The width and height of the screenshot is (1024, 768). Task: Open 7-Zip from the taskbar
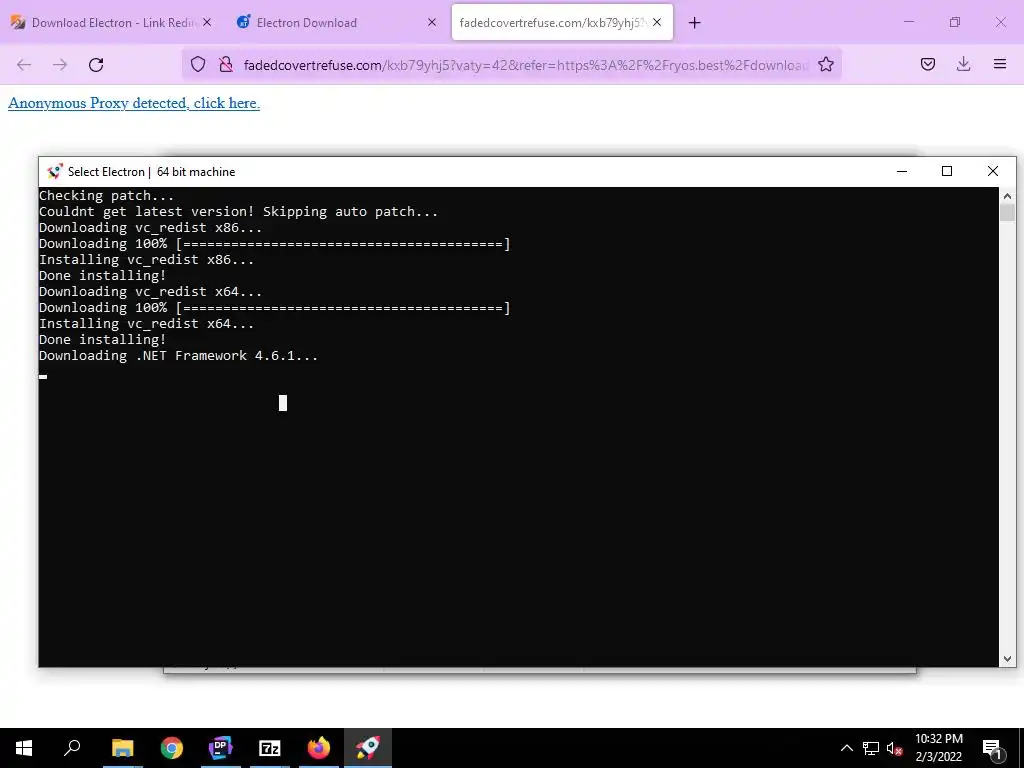click(270, 748)
